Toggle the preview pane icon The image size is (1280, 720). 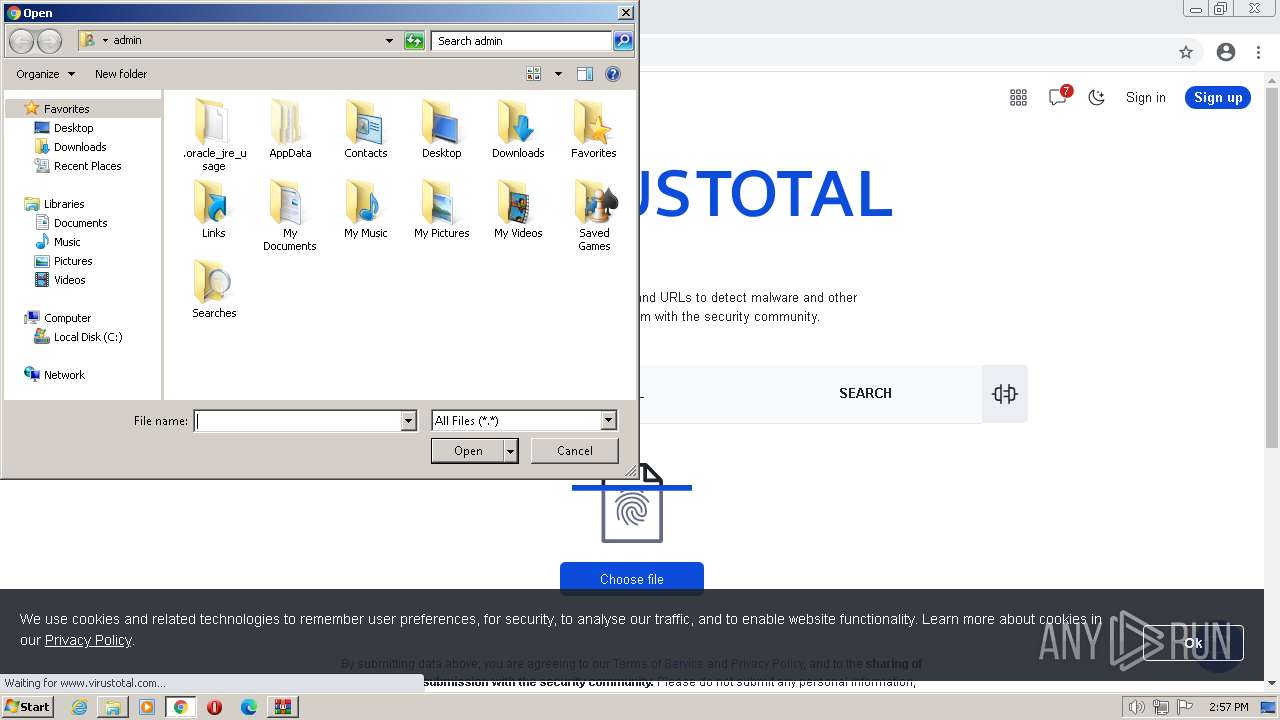585,74
